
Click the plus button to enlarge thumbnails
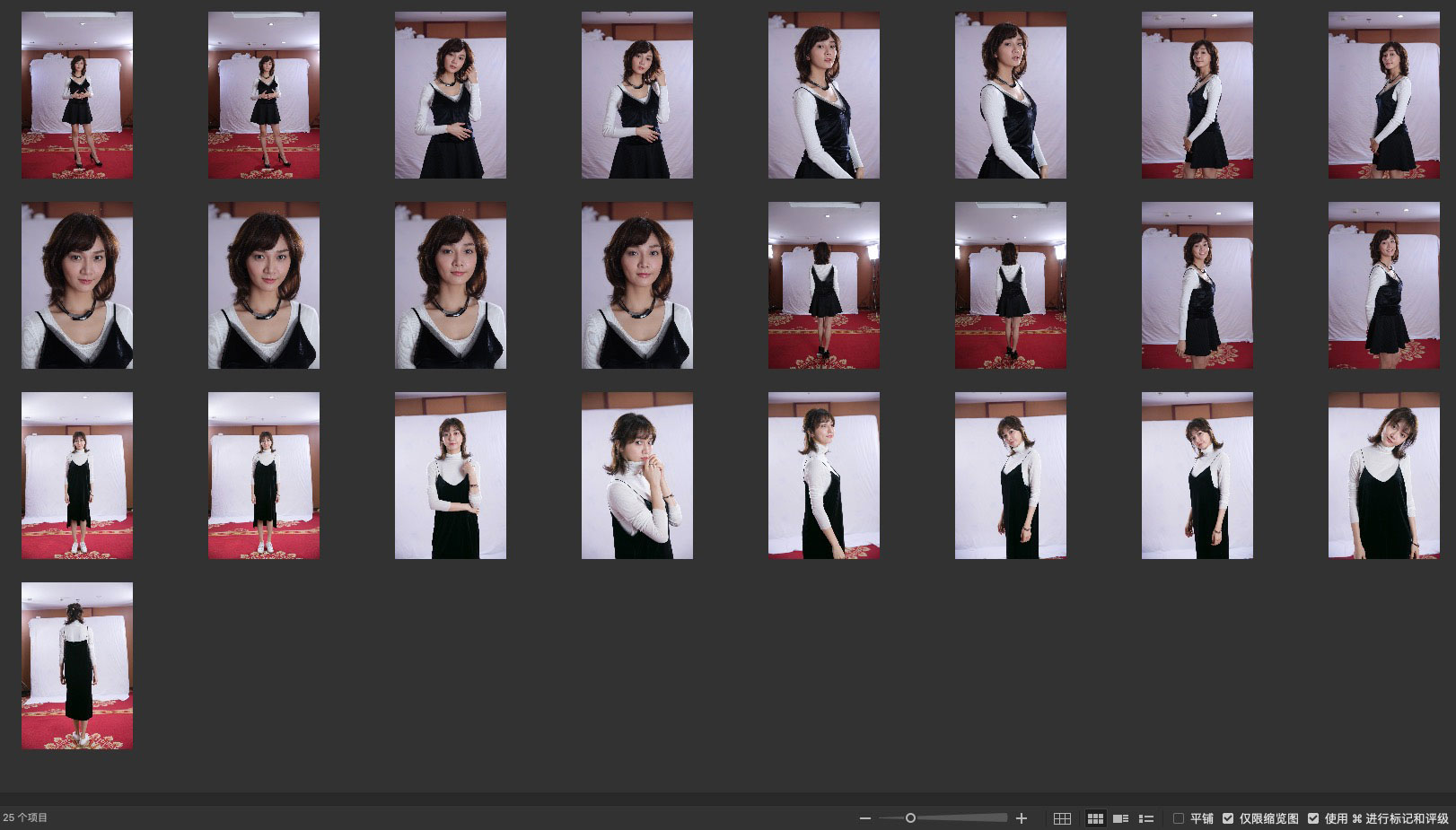tap(1021, 818)
